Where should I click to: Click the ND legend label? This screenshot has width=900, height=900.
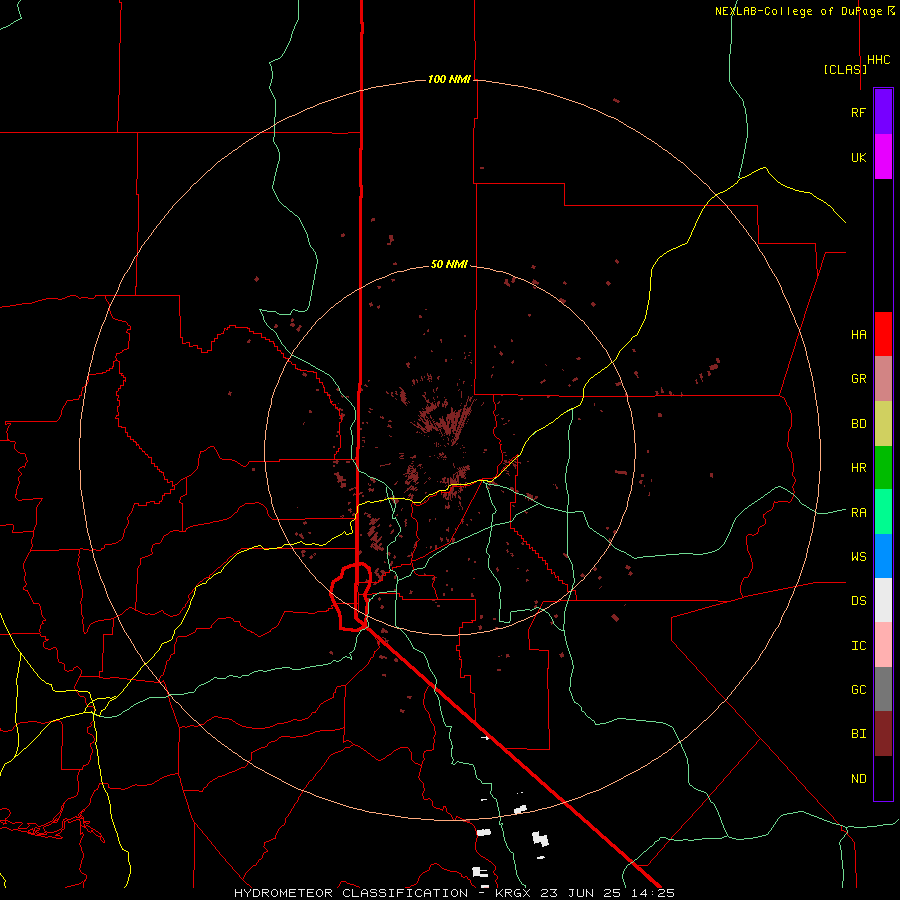(x=858, y=779)
